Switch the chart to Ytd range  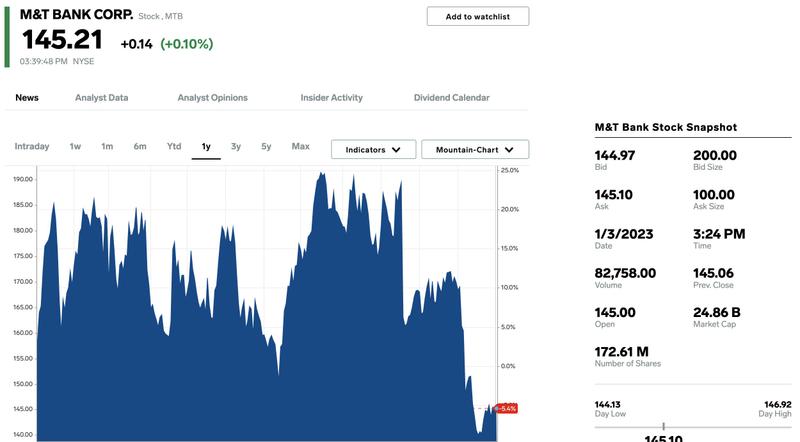[174, 146]
